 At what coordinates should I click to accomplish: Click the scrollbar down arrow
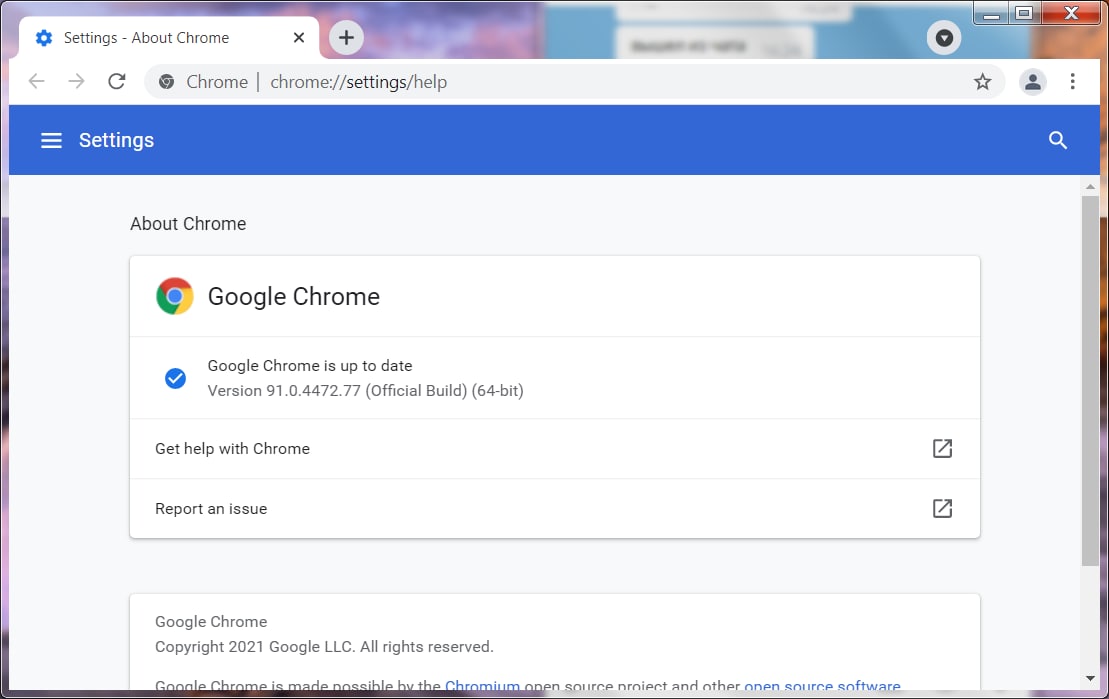[1090, 678]
